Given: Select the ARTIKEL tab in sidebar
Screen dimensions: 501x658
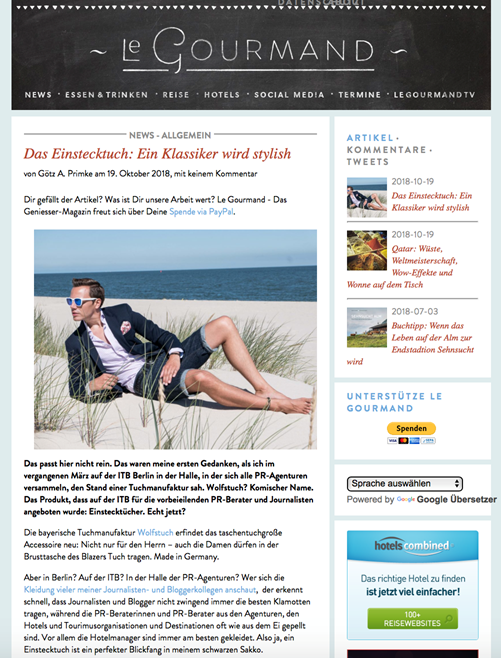Looking at the screenshot, I should (x=370, y=138).
